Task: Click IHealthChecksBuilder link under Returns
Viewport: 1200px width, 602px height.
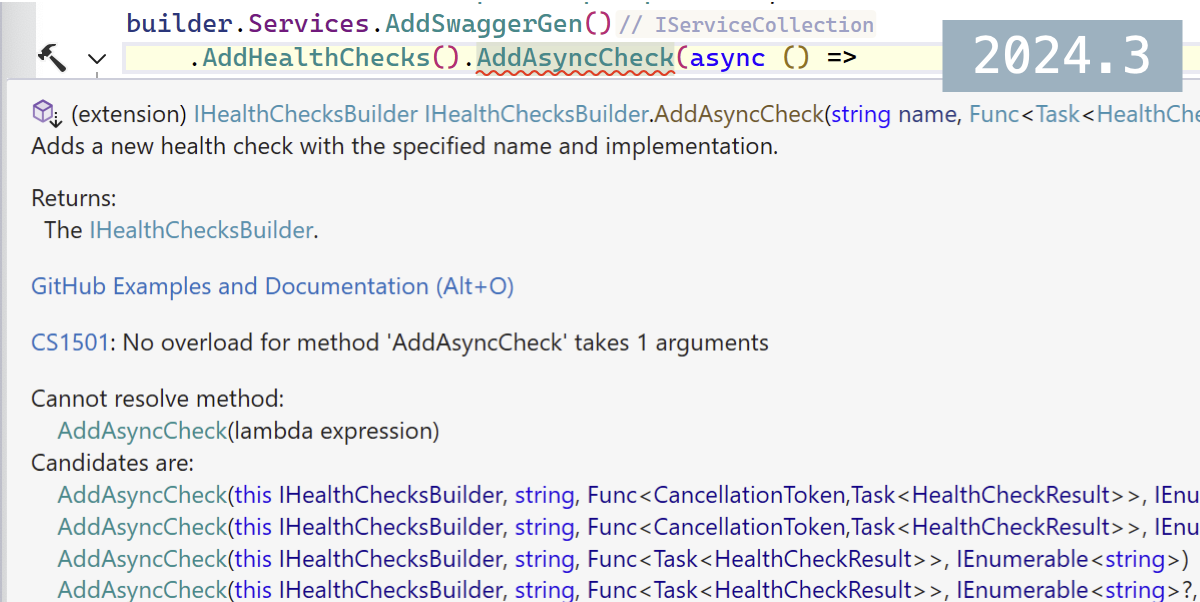Action: [201, 230]
